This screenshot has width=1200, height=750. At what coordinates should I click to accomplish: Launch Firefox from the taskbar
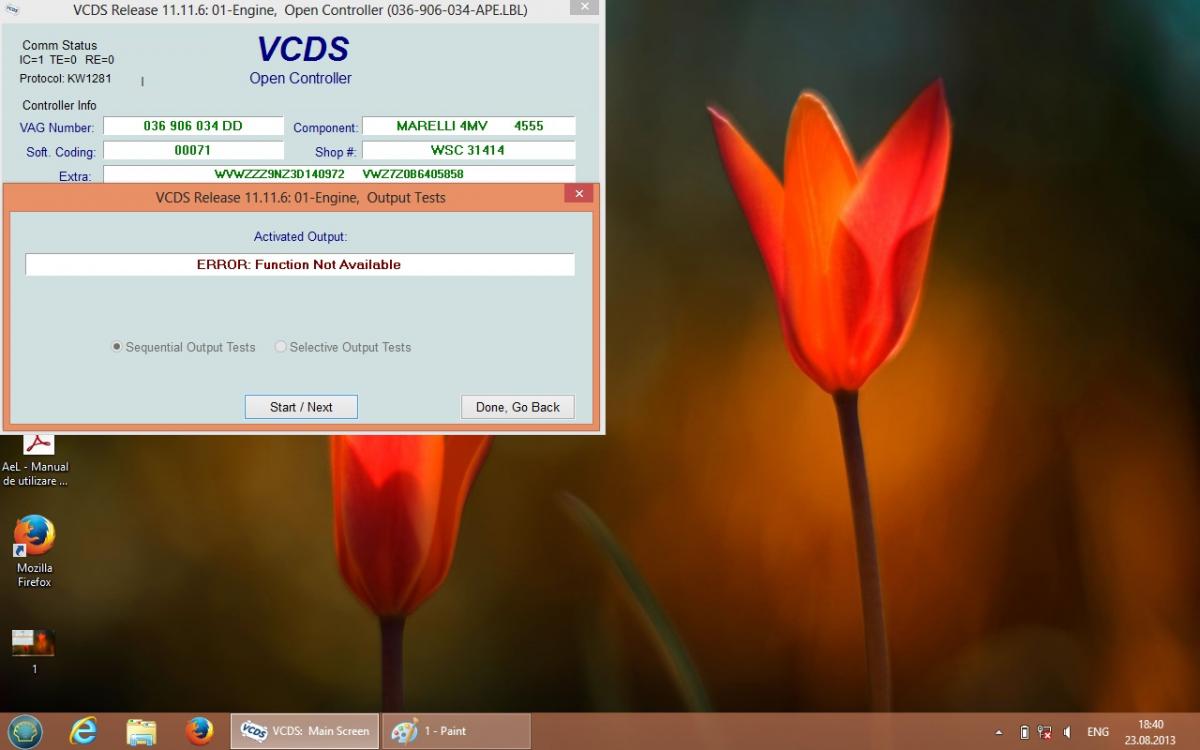point(199,731)
